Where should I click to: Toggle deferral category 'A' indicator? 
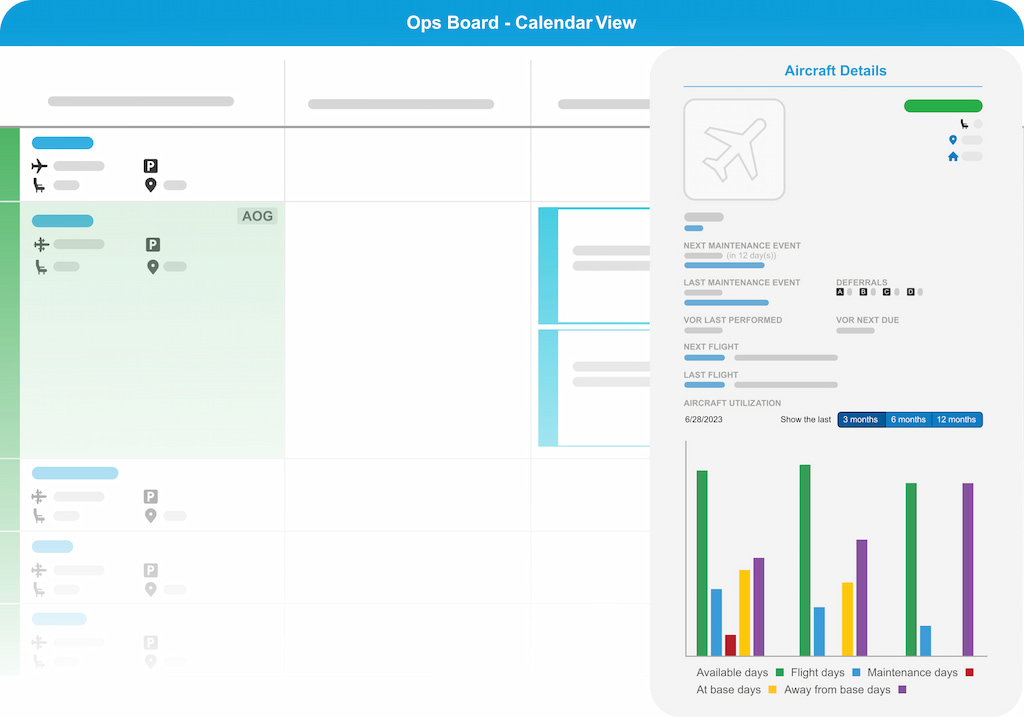pyautogui.click(x=840, y=291)
